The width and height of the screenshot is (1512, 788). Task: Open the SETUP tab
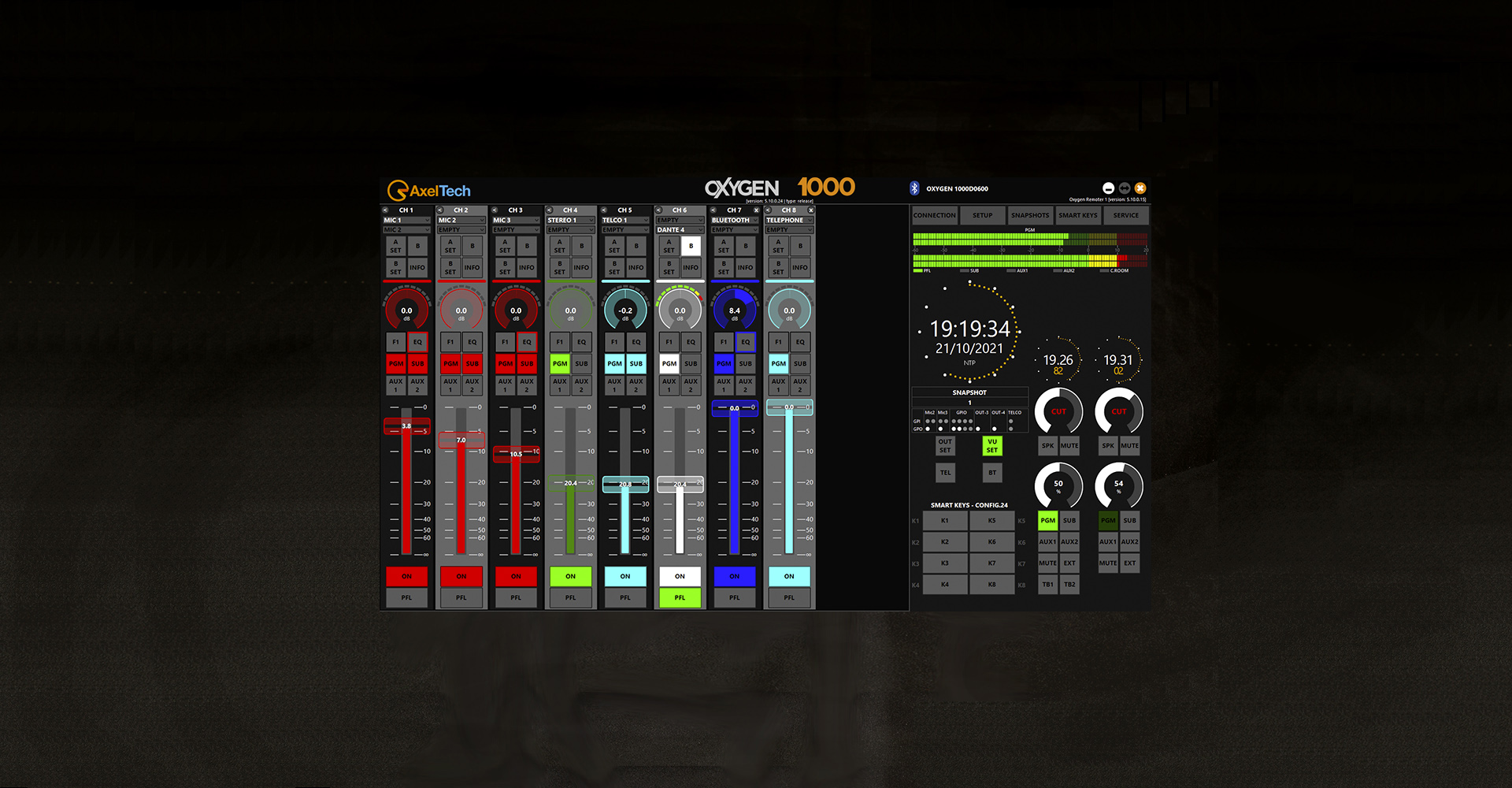983,215
